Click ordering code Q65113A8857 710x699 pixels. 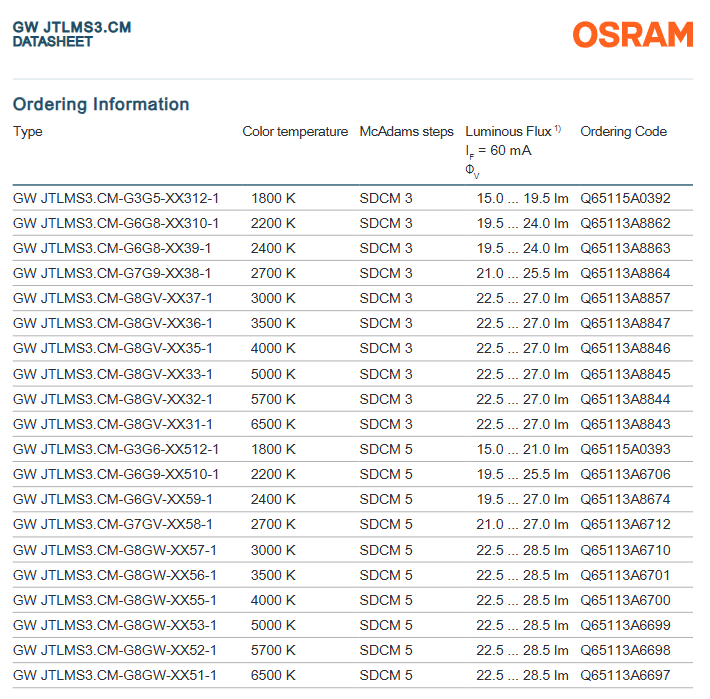click(x=625, y=298)
